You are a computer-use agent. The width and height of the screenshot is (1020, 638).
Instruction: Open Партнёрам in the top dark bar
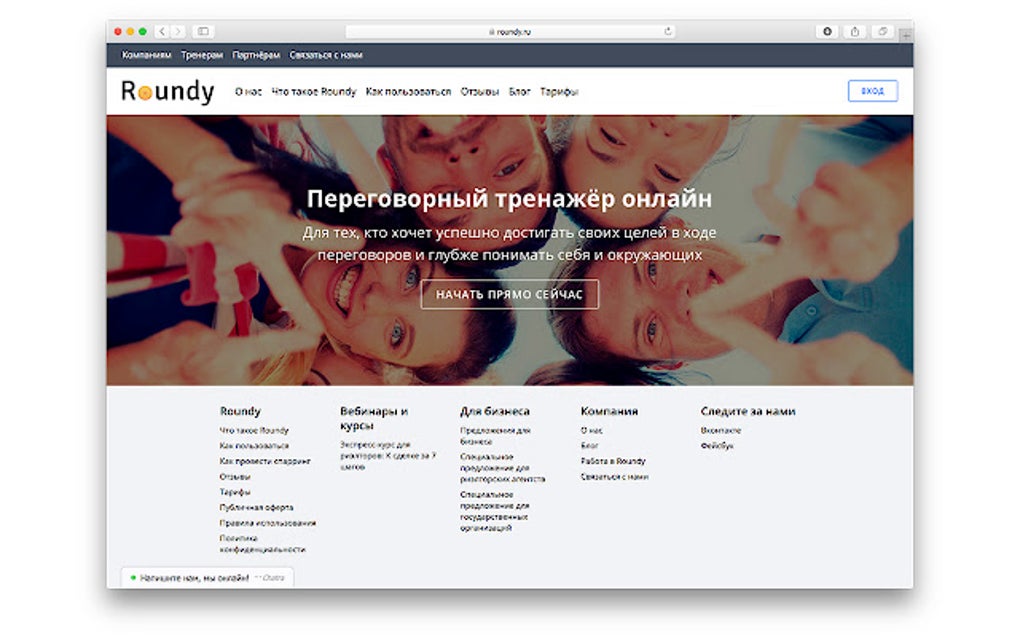tap(256, 55)
